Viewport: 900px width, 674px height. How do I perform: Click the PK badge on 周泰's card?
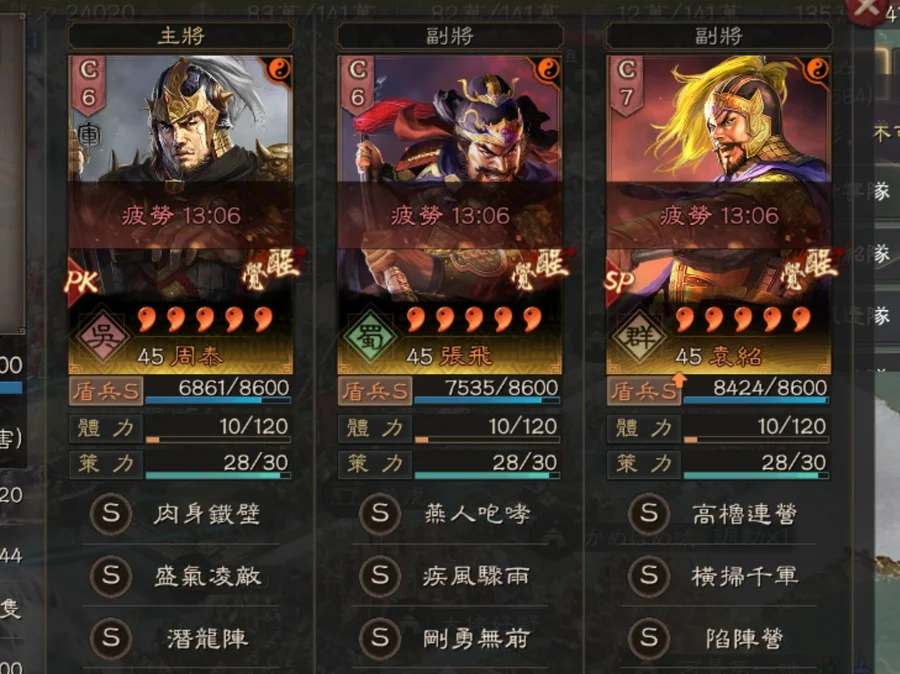tap(82, 281)
